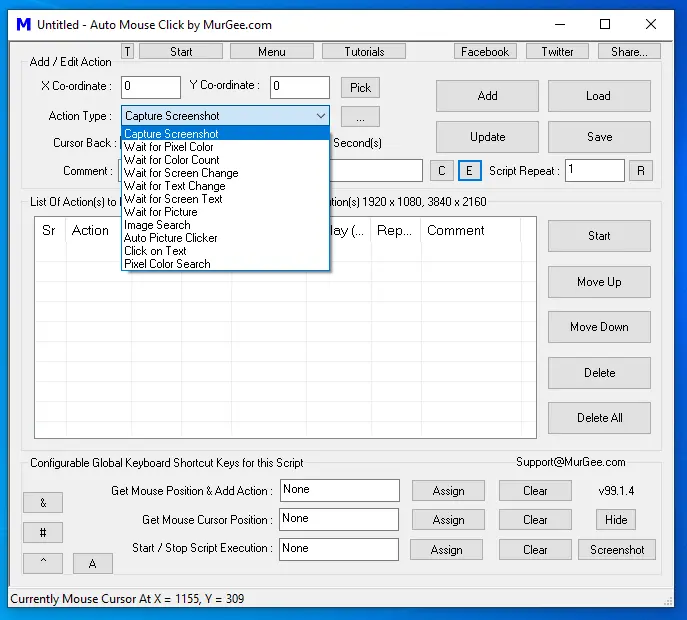Click the large Start button beside action list
Viewport: 687px width, 620px height.
click(x=599, y=236)
